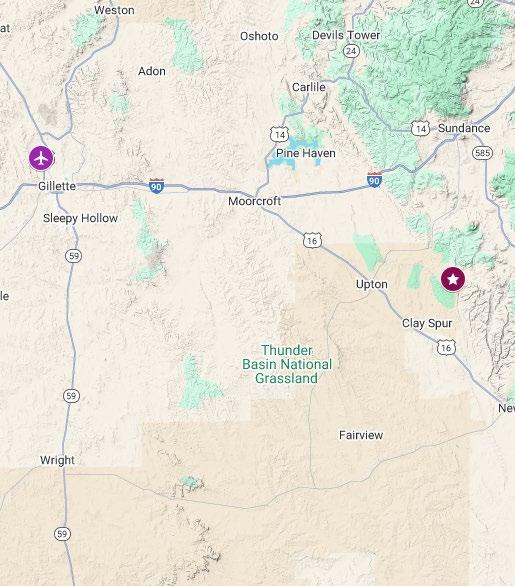This screenshot has height=586, width=515.
Task: Click the I-90 shield east of Moorcroft
Action: pos(374,180)
